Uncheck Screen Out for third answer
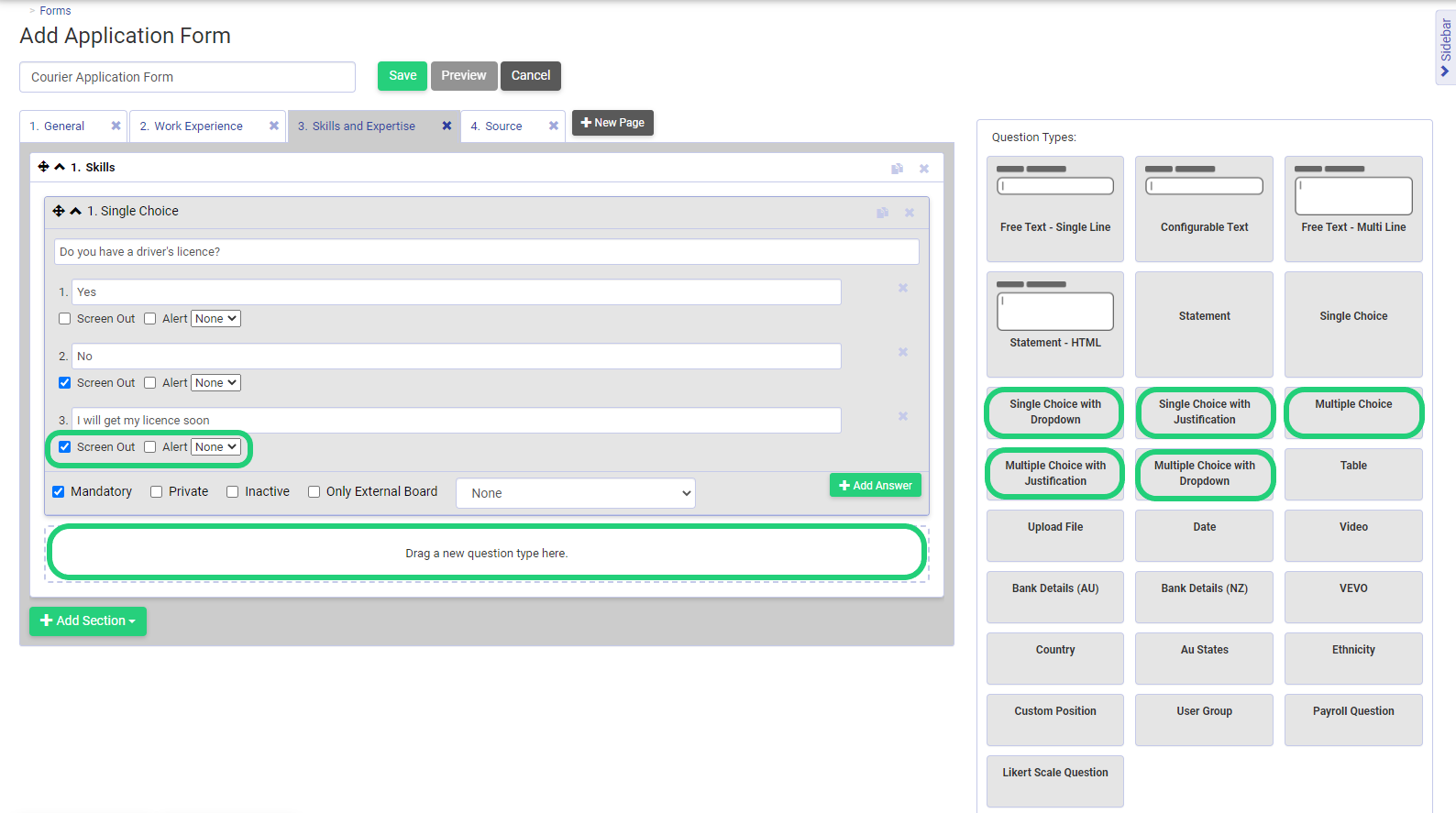The image size is (1456, 813). tap(65, 447)
